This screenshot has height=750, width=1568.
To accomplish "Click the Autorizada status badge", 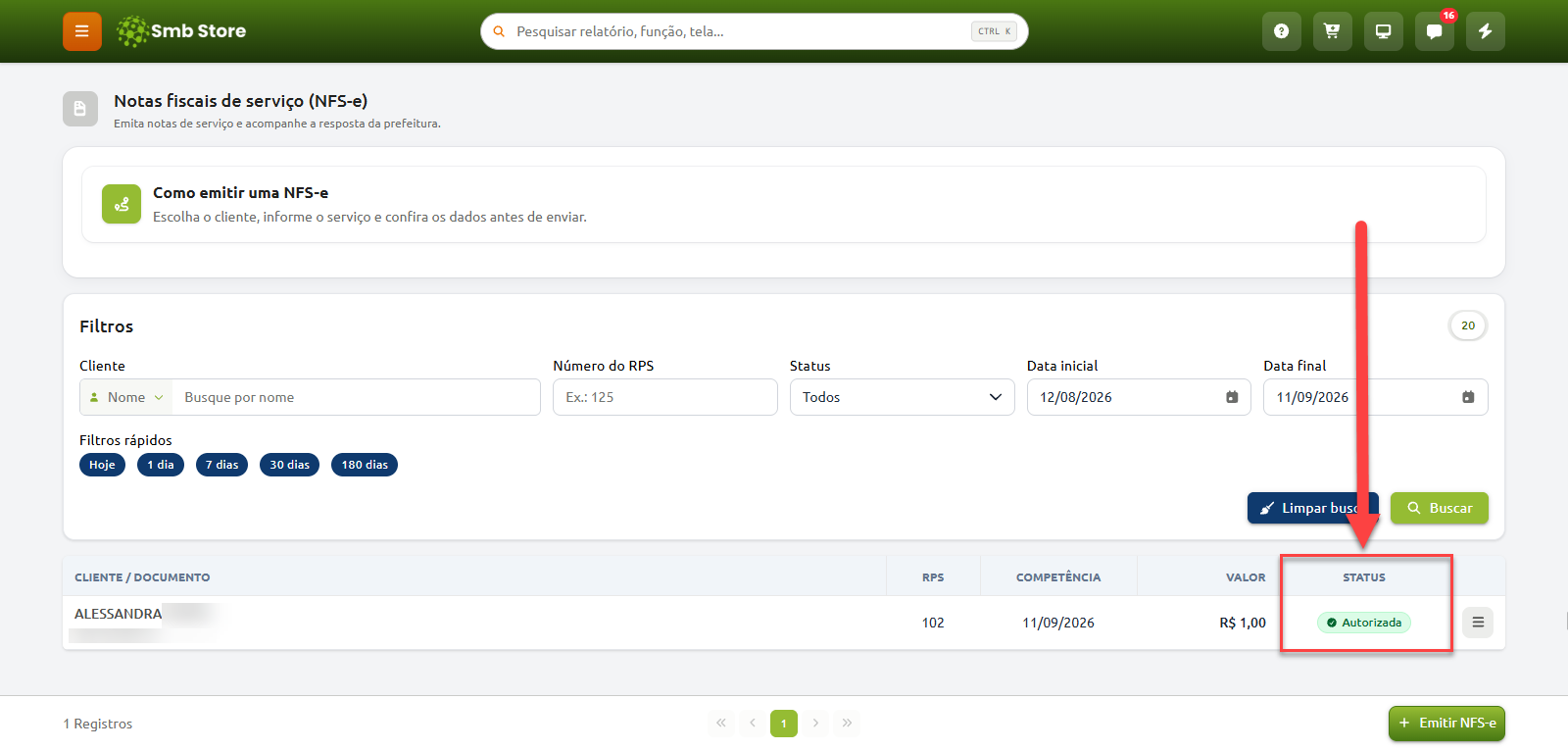I will [x=1364, y=623].
